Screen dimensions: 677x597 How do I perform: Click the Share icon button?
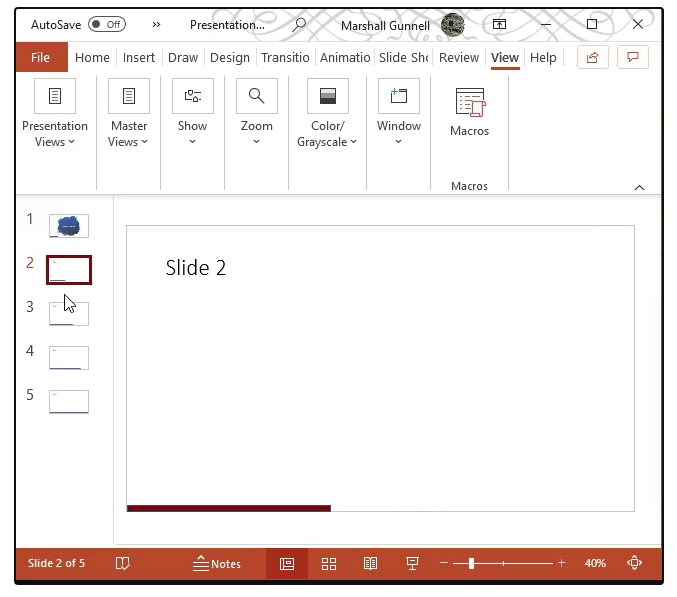[593, 57]
